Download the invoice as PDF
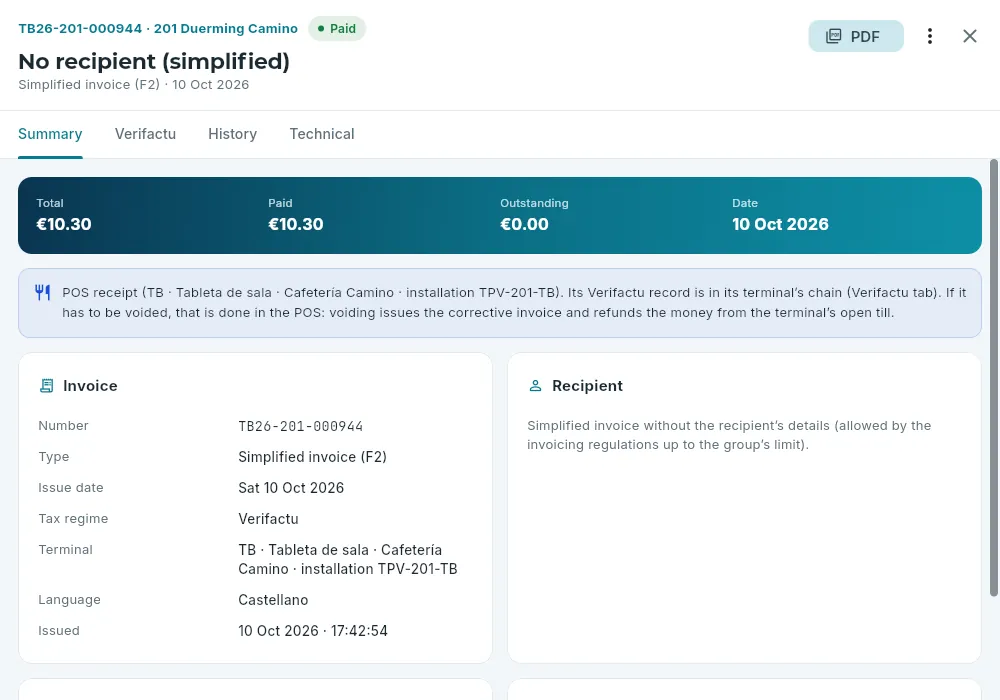Image resolution: width=1000 pixels, height=700 pixels. click(856, 36)
